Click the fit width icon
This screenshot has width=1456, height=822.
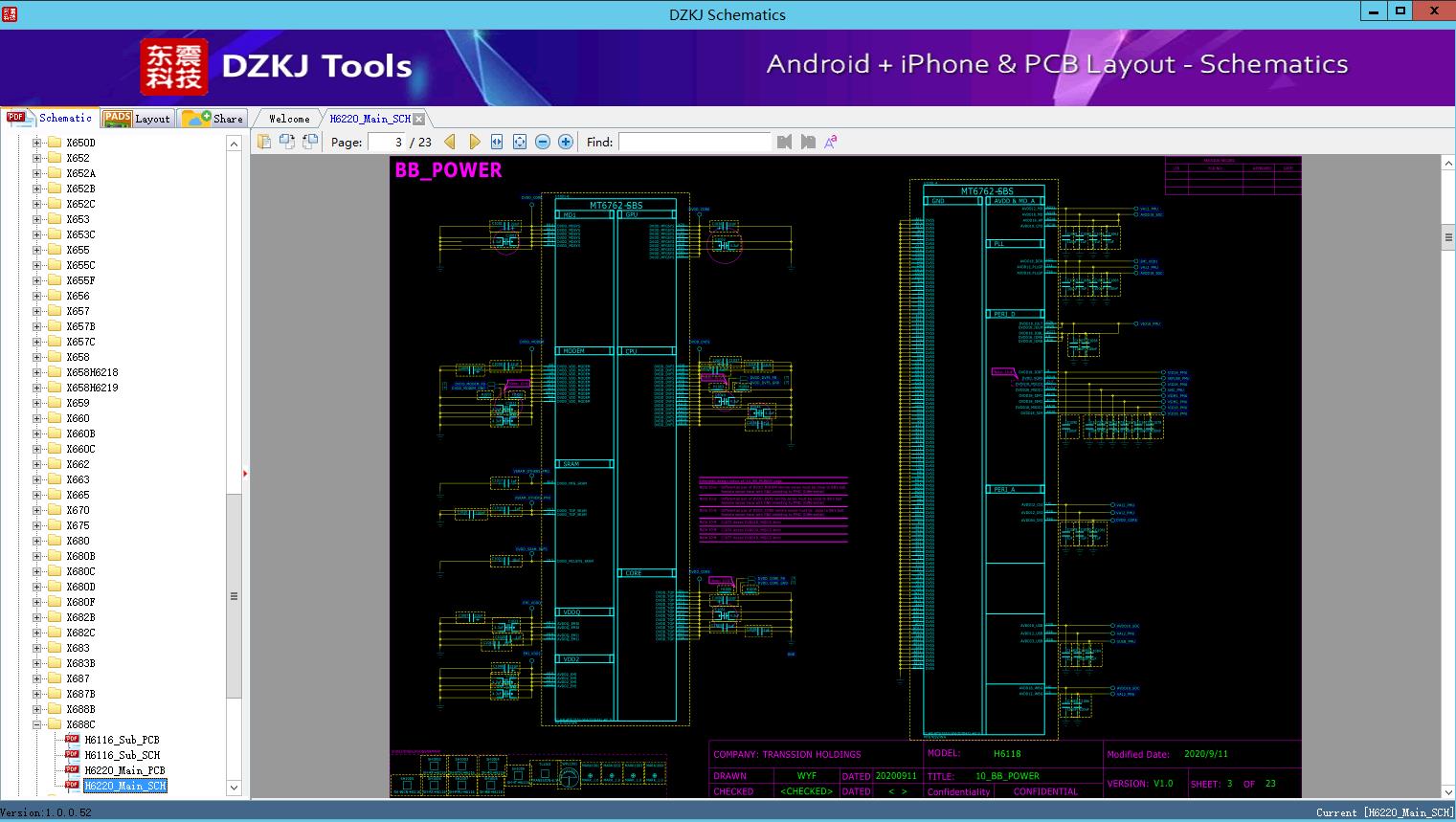[497, 142]
